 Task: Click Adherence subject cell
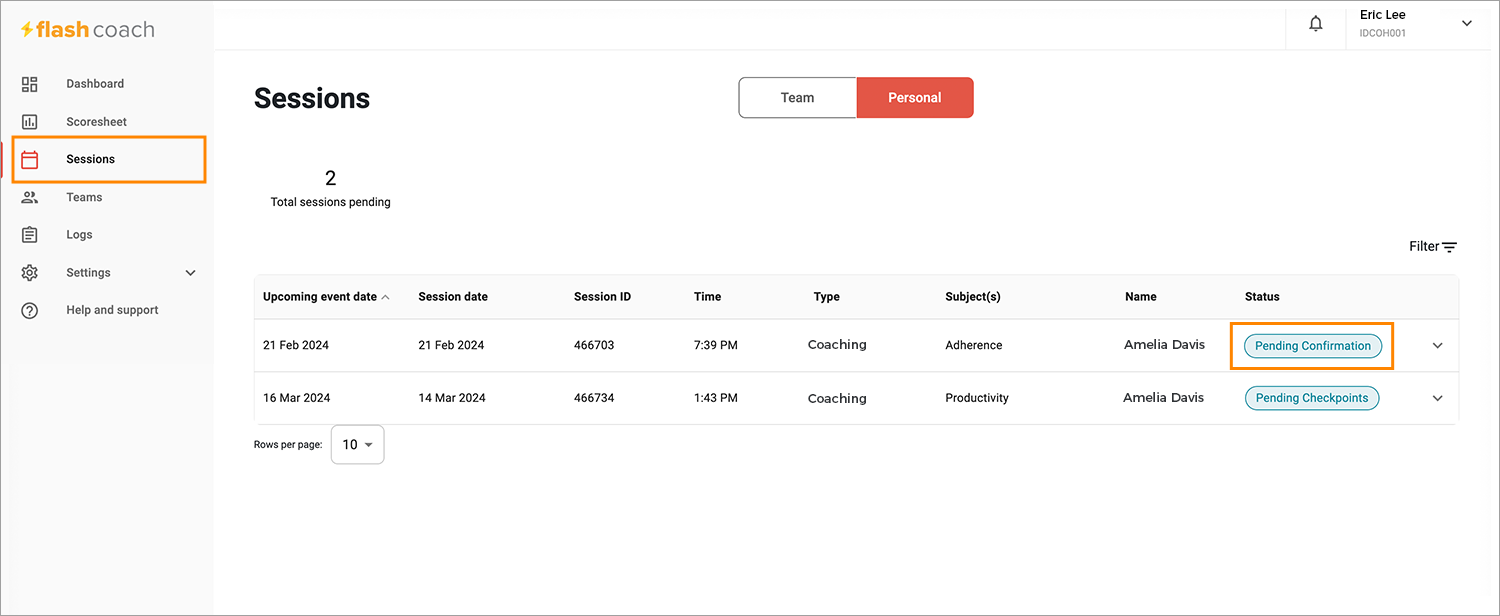(974, 345)
